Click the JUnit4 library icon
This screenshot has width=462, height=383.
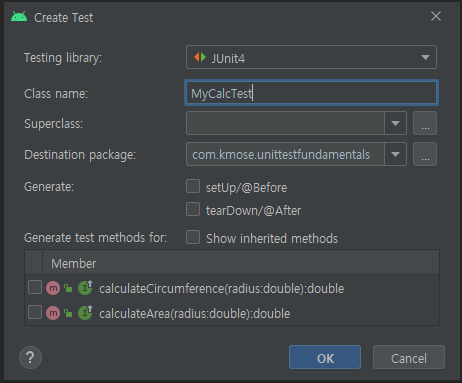pos(200,57)
